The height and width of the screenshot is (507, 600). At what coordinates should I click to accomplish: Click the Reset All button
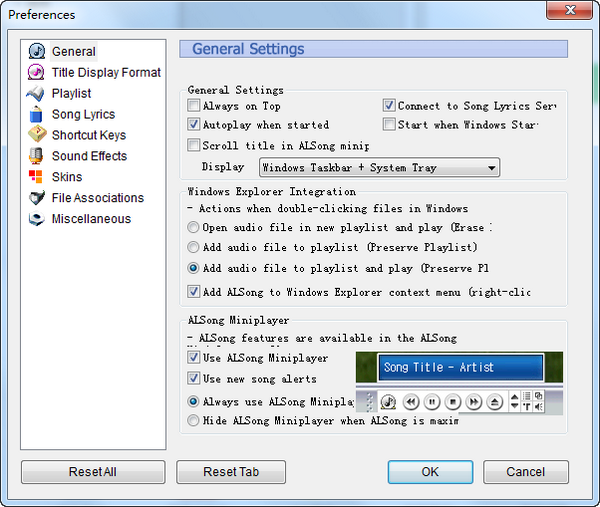pos(93,472)
